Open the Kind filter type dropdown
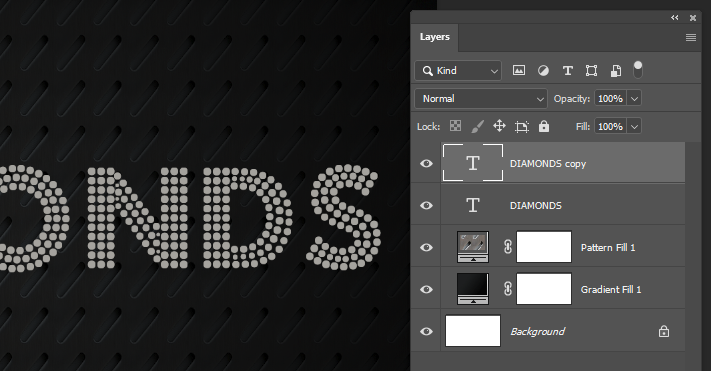 pos(458,70)
